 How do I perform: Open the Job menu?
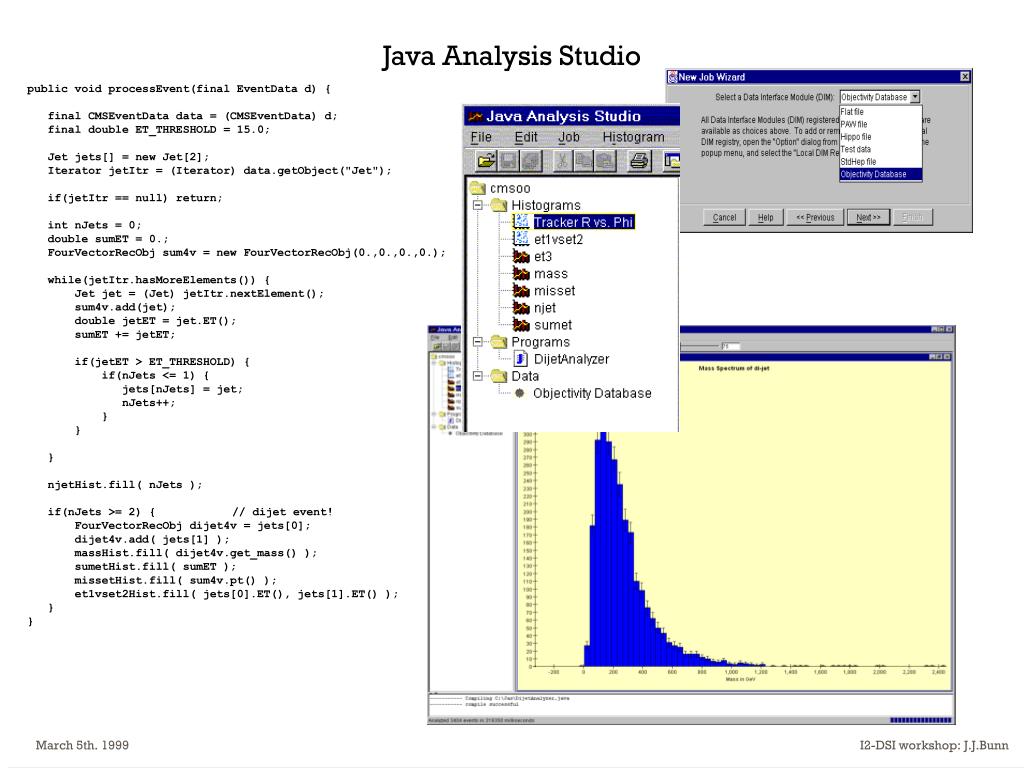(x=569, y=137)
